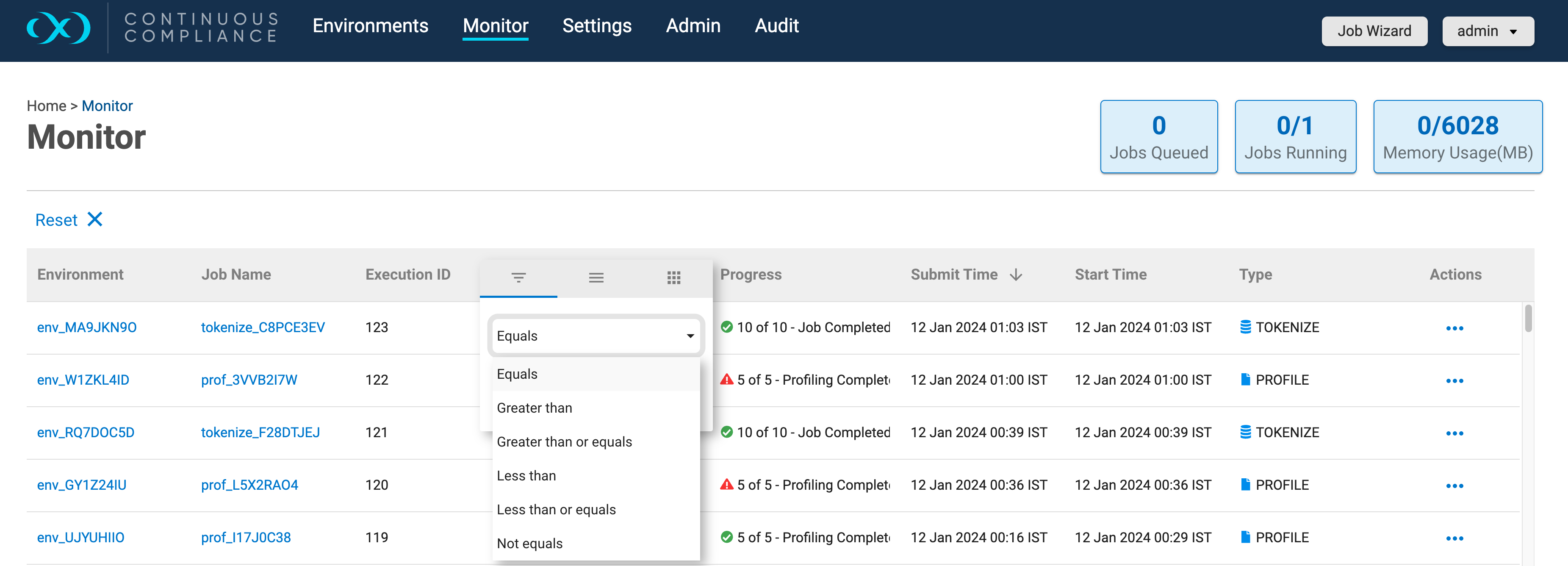The image size is (1568, 566).
Task: Click red warning icon for Execution 120
Action: point(727,485)
